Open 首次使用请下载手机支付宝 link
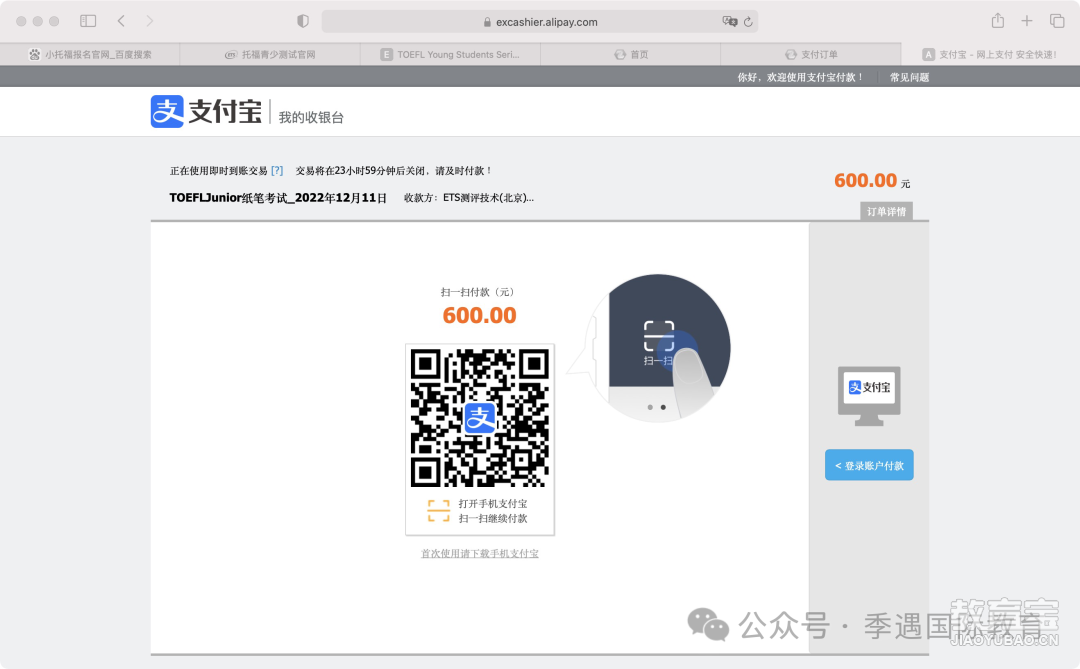1080x669 pixels. [480, 553]
